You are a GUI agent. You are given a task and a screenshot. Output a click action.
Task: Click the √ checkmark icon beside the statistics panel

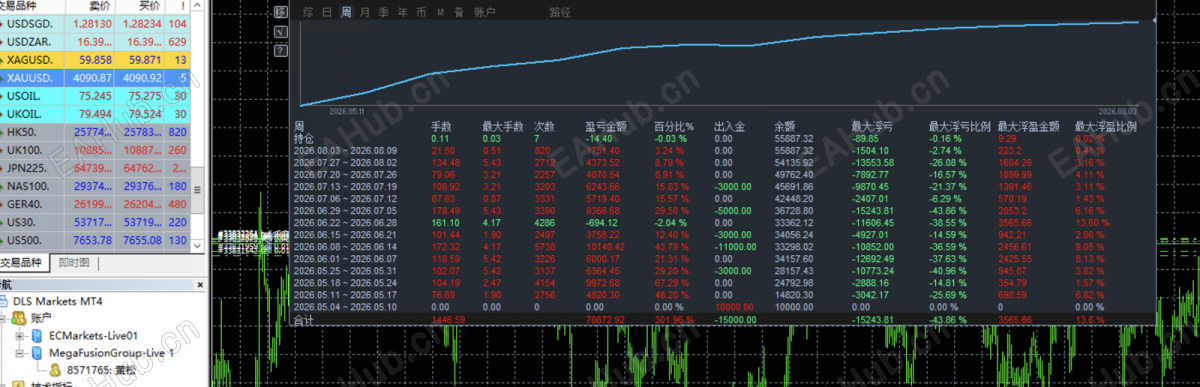point(281,32)
